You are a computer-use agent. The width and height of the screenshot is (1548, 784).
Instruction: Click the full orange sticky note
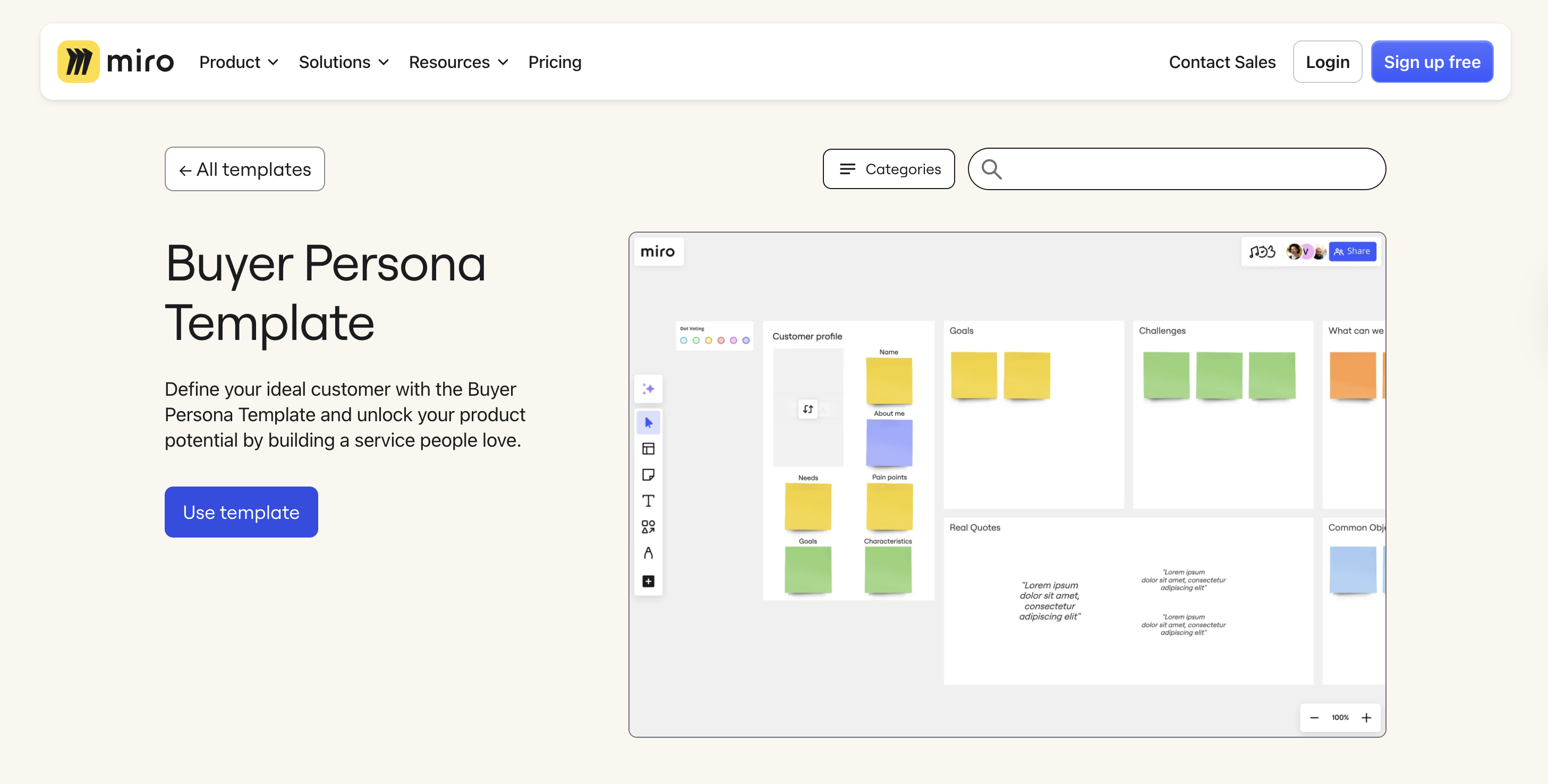[x=1353, y=376]
